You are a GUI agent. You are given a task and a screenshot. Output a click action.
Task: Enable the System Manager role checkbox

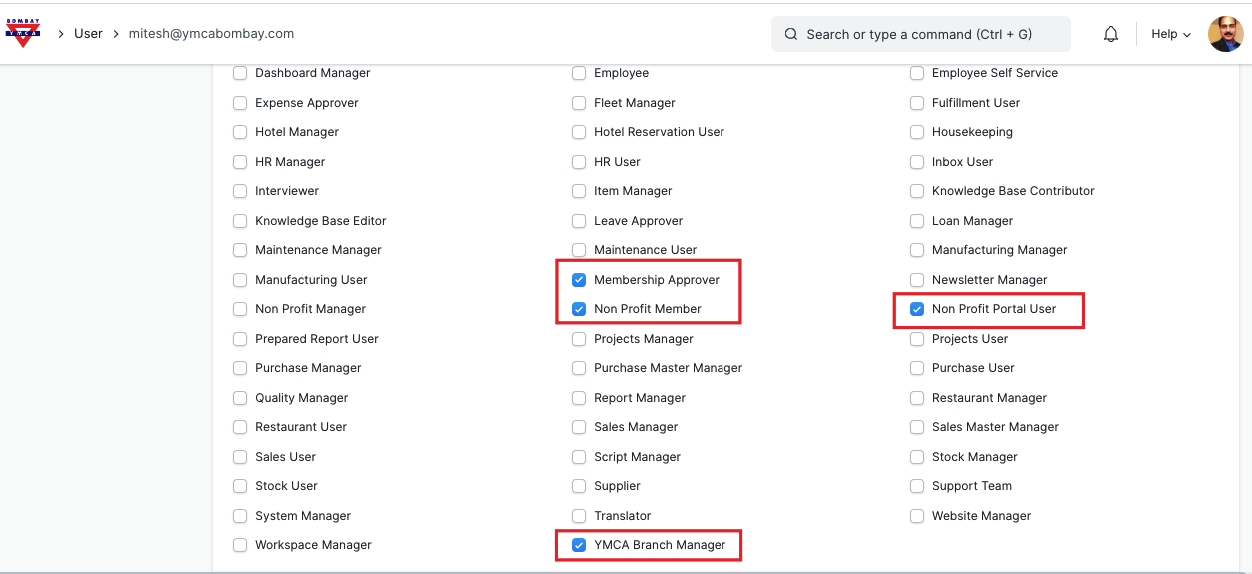tap(240, 516)
